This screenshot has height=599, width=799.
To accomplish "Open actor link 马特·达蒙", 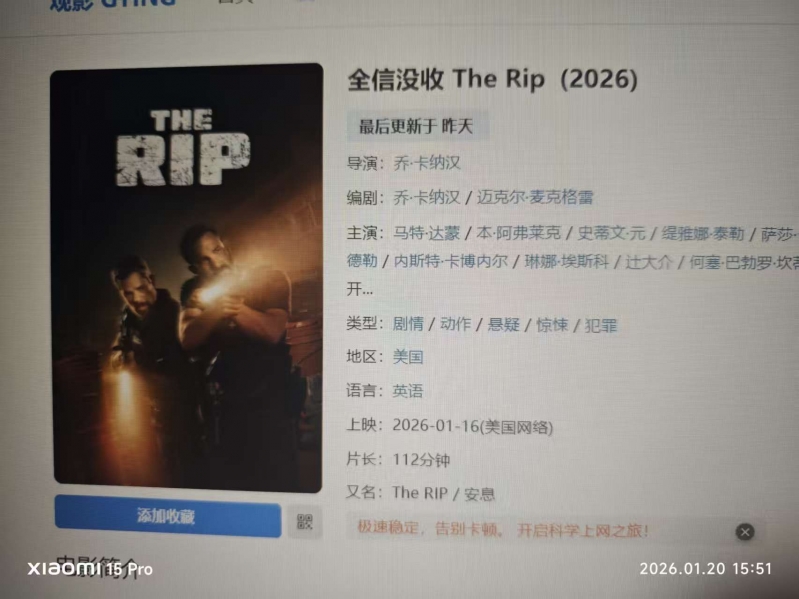I will tap(427, 233).
